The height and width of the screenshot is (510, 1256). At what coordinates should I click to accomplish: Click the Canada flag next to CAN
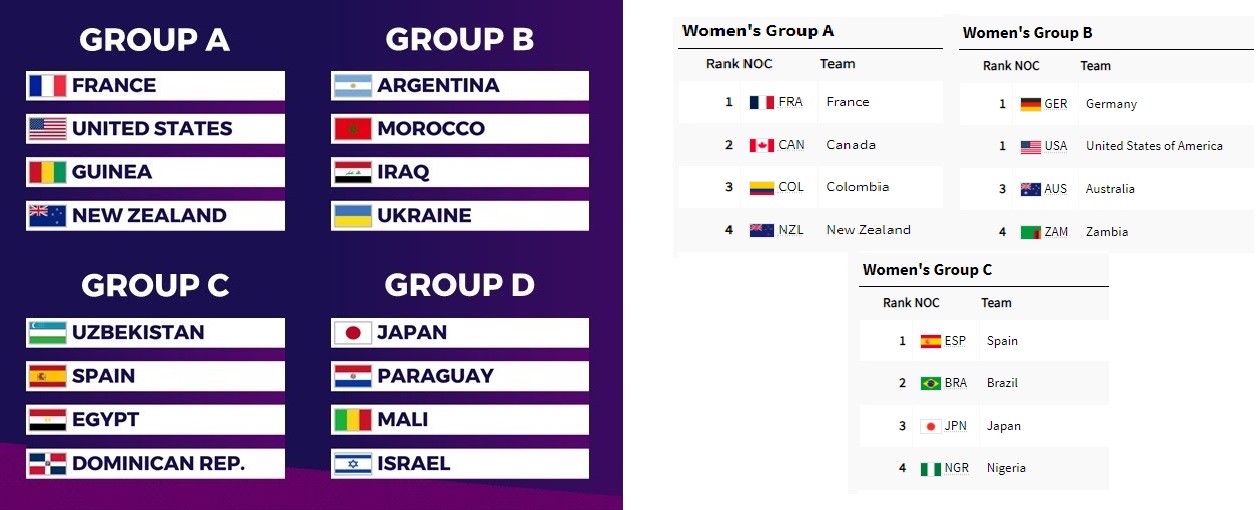pos(762,145)
